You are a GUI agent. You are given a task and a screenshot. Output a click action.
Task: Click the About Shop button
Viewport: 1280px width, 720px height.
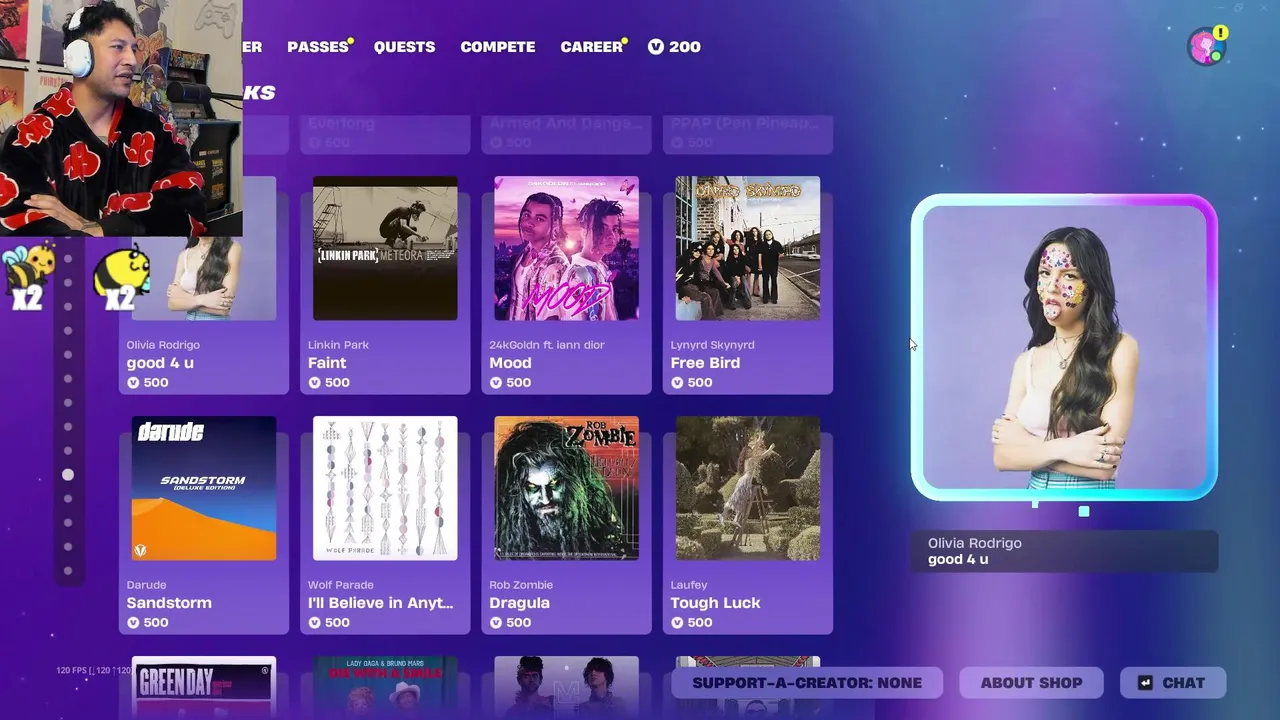[x=1031, y=683]
